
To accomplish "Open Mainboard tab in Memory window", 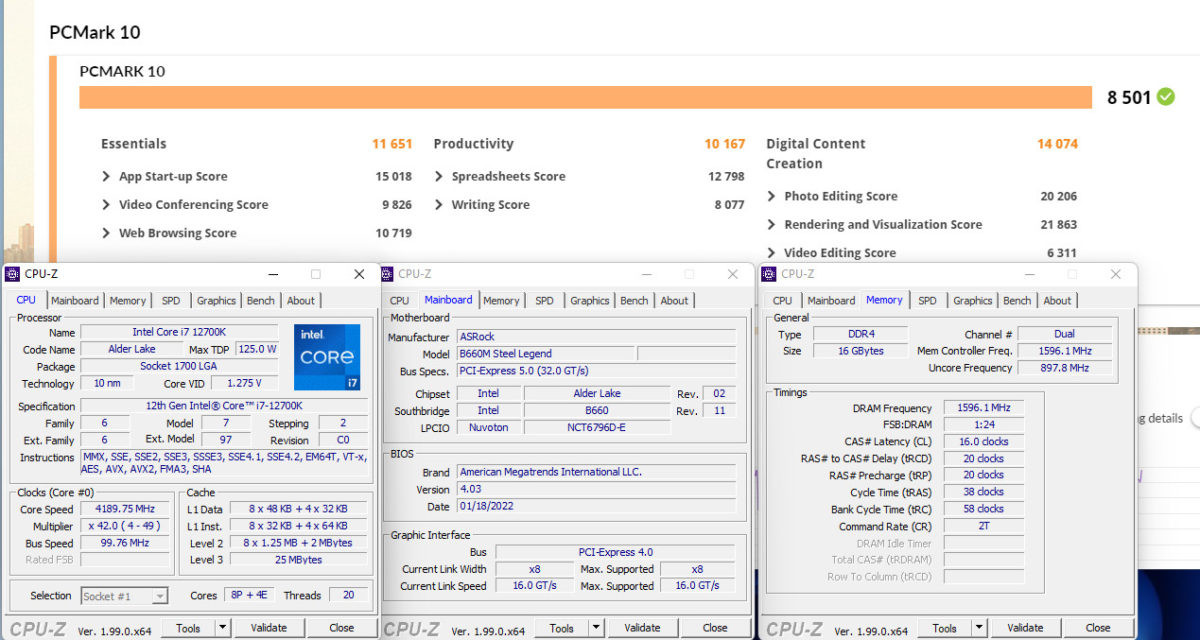I will point(831,300).
